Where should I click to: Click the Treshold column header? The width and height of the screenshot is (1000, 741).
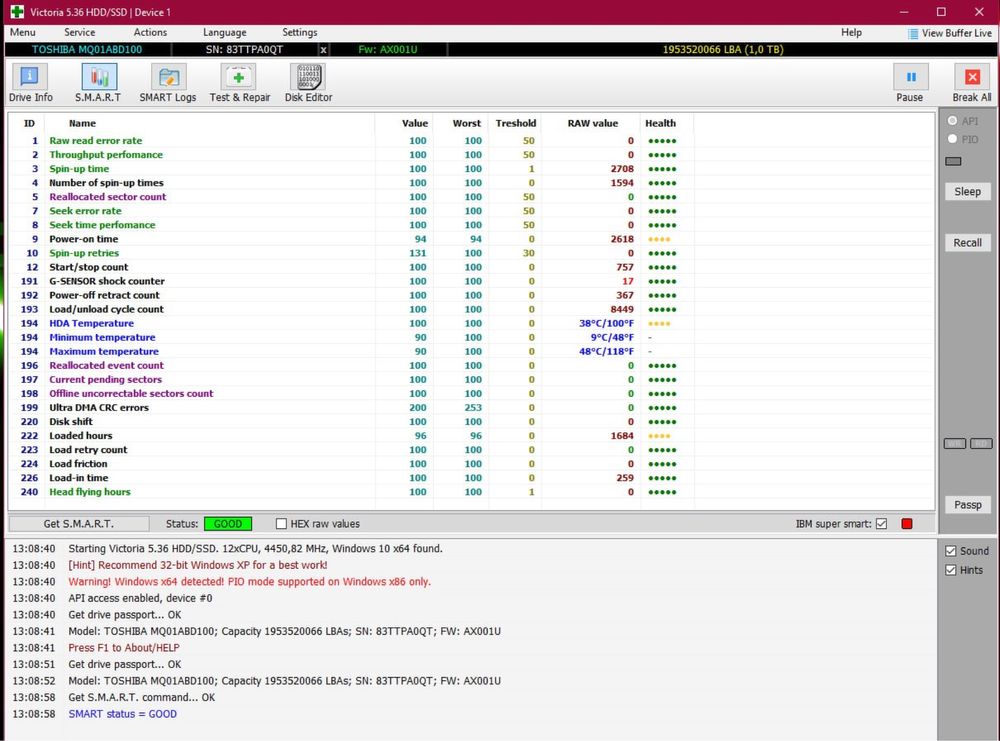[515, 123]
